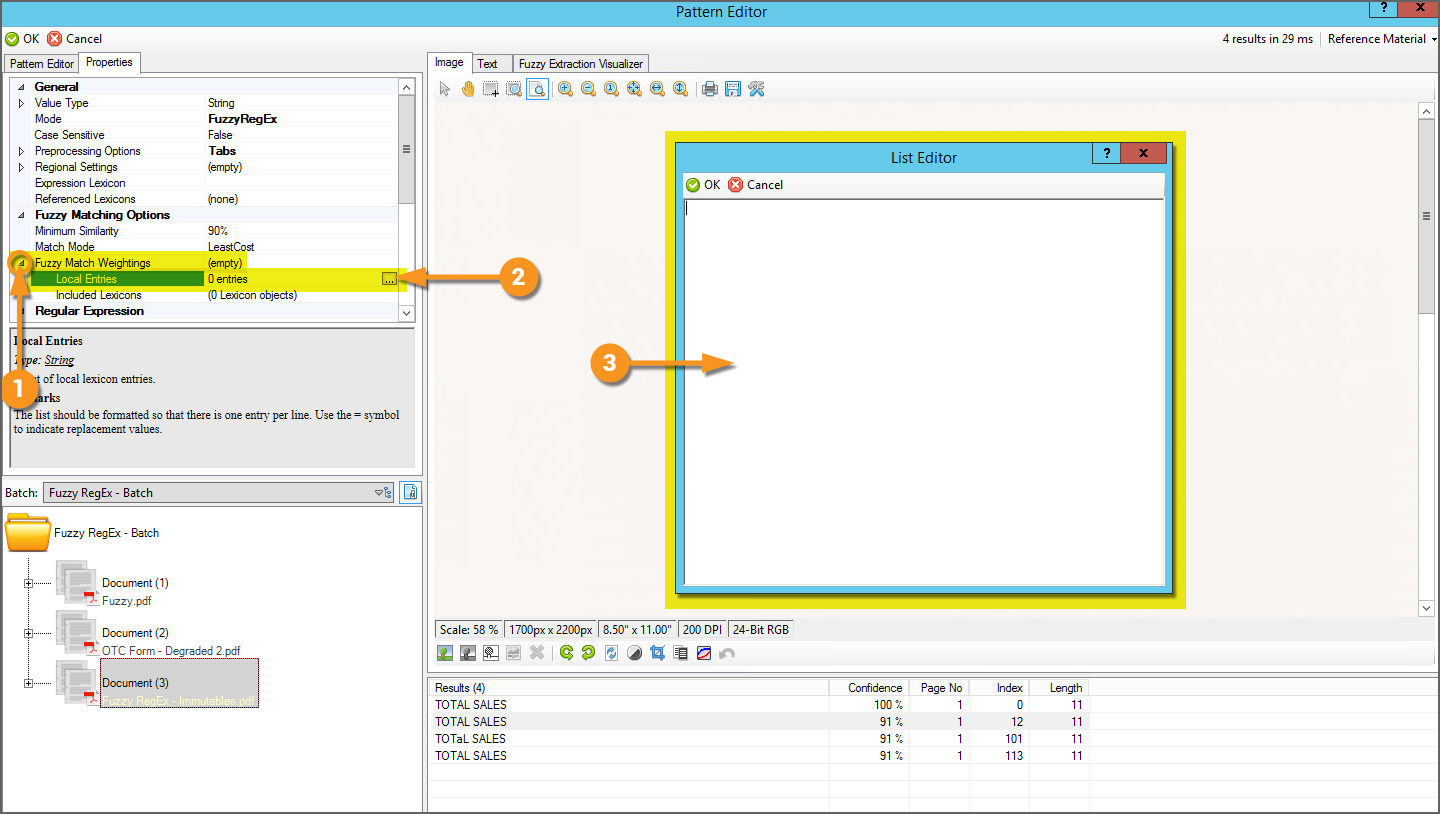Select the zoom-to-region tool
This screenshot has height=814, width=1440.
pos(514,89)
